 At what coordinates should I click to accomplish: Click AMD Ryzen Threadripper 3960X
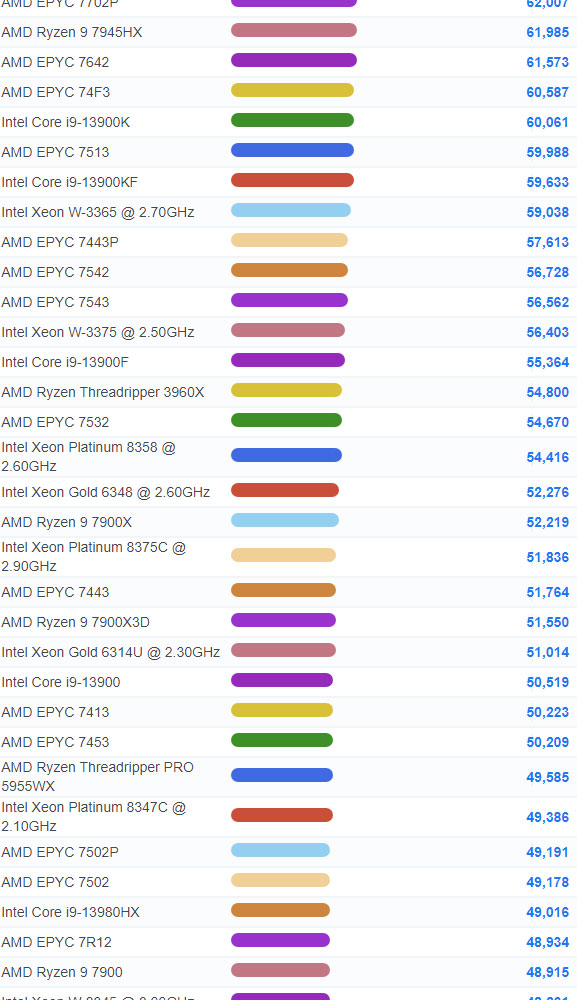click(103, 392)
